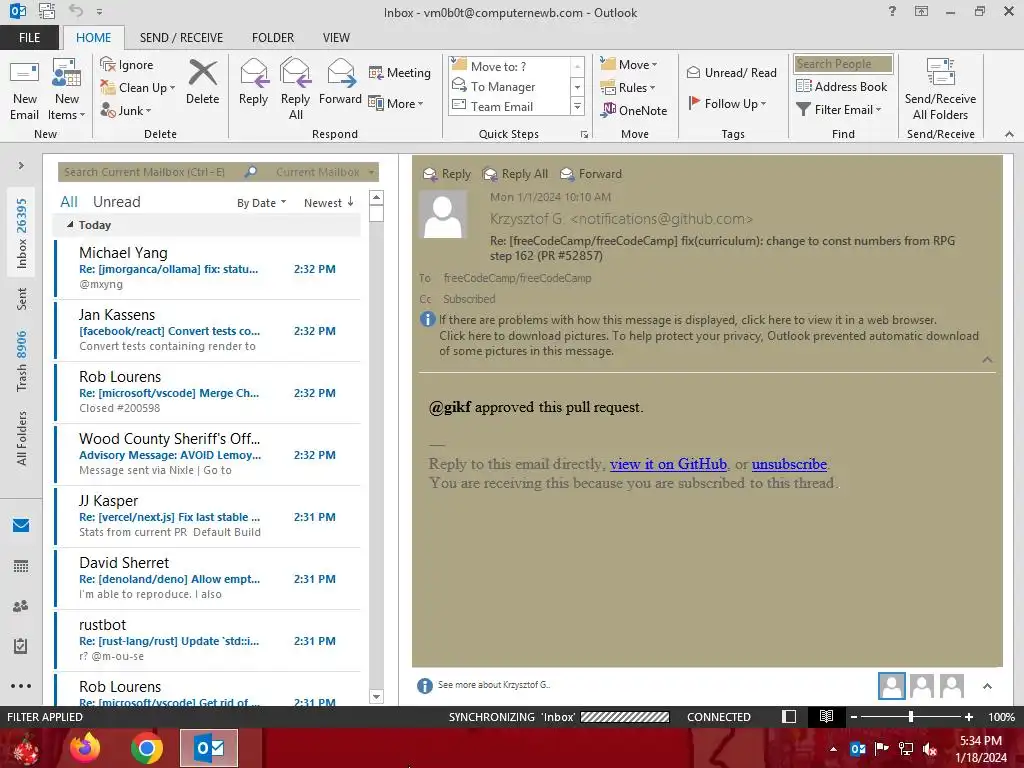Toggle Unread/Read status
Image resolution: width=1024 pixels, height=768 pixels.
[731, 72]
